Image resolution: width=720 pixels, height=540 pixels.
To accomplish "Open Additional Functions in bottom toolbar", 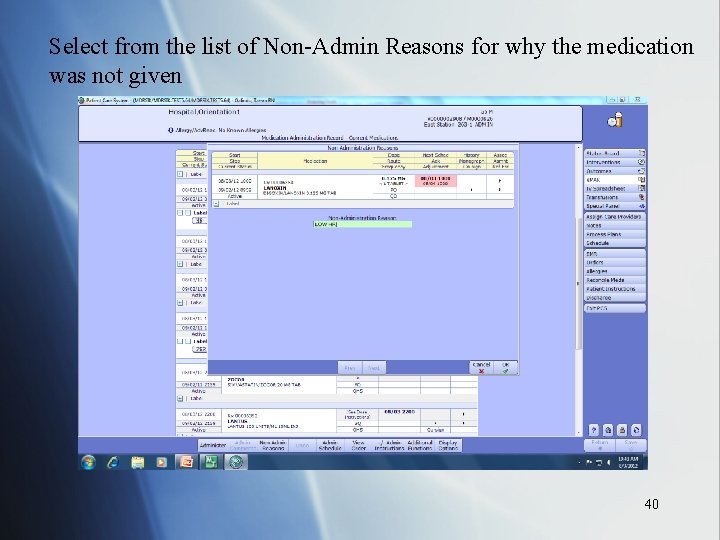I will pos(420,445).
